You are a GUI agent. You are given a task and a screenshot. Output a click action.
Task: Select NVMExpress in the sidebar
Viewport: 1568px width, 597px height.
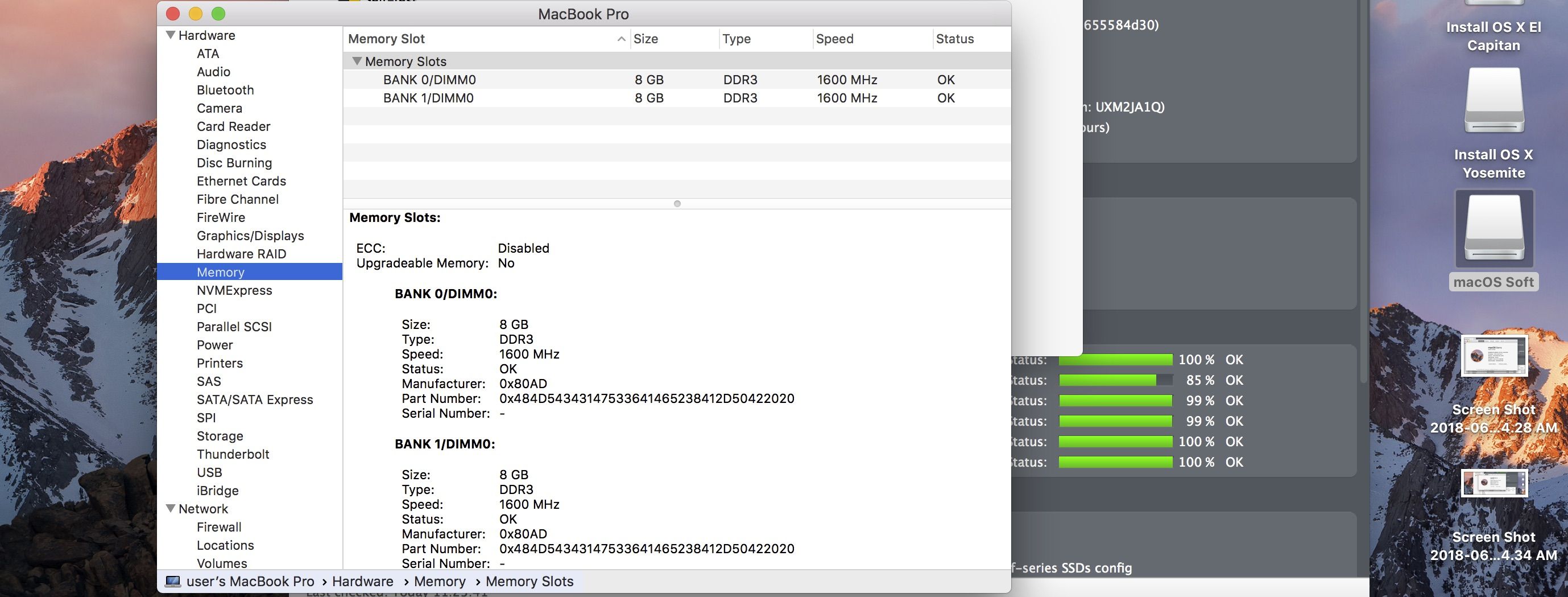pos(234,291)
